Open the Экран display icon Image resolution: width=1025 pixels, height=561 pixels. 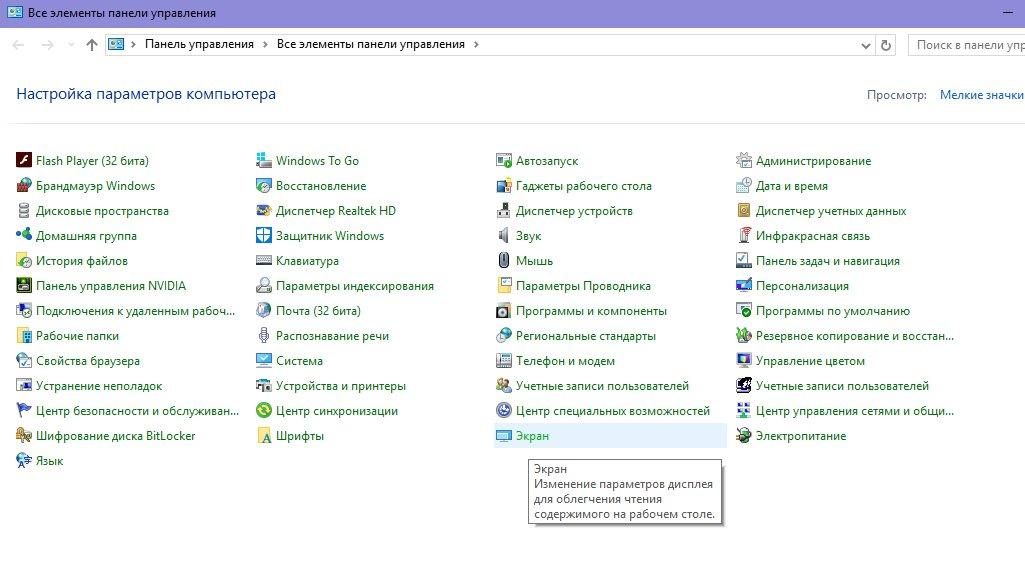(x=504, y=436)
